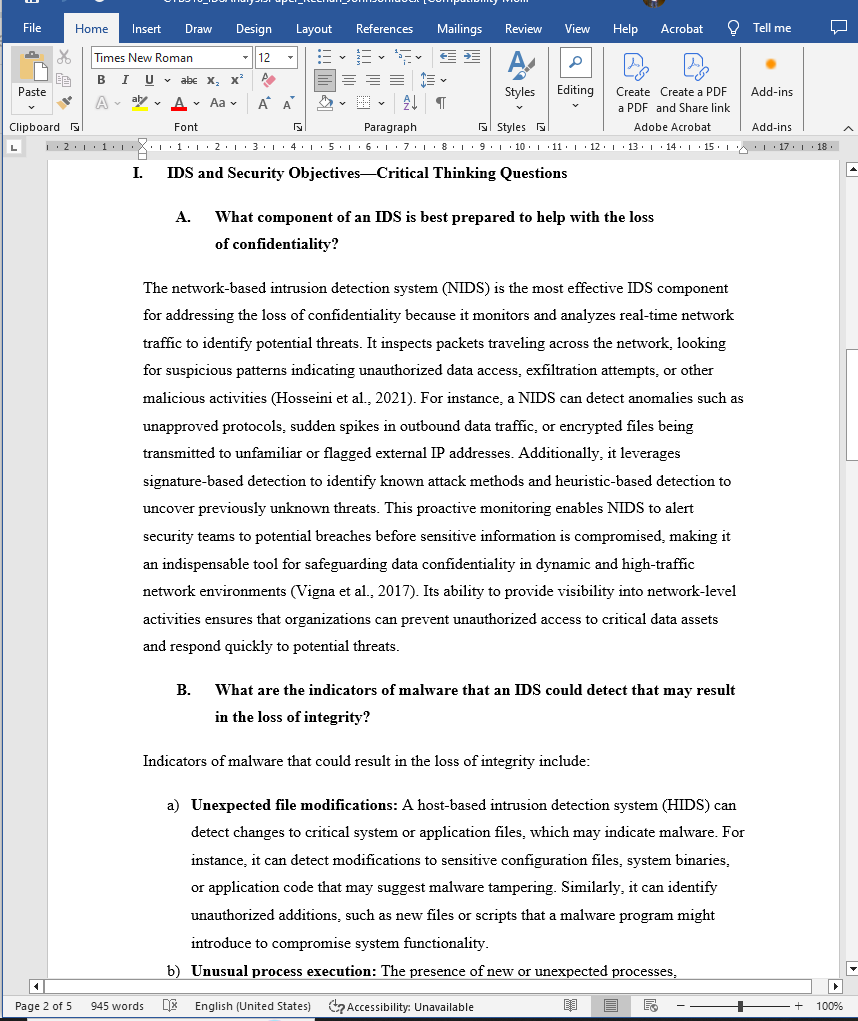Switch to the Review tab
This screenshot has height=1021, width=858.
coord(523,29)
